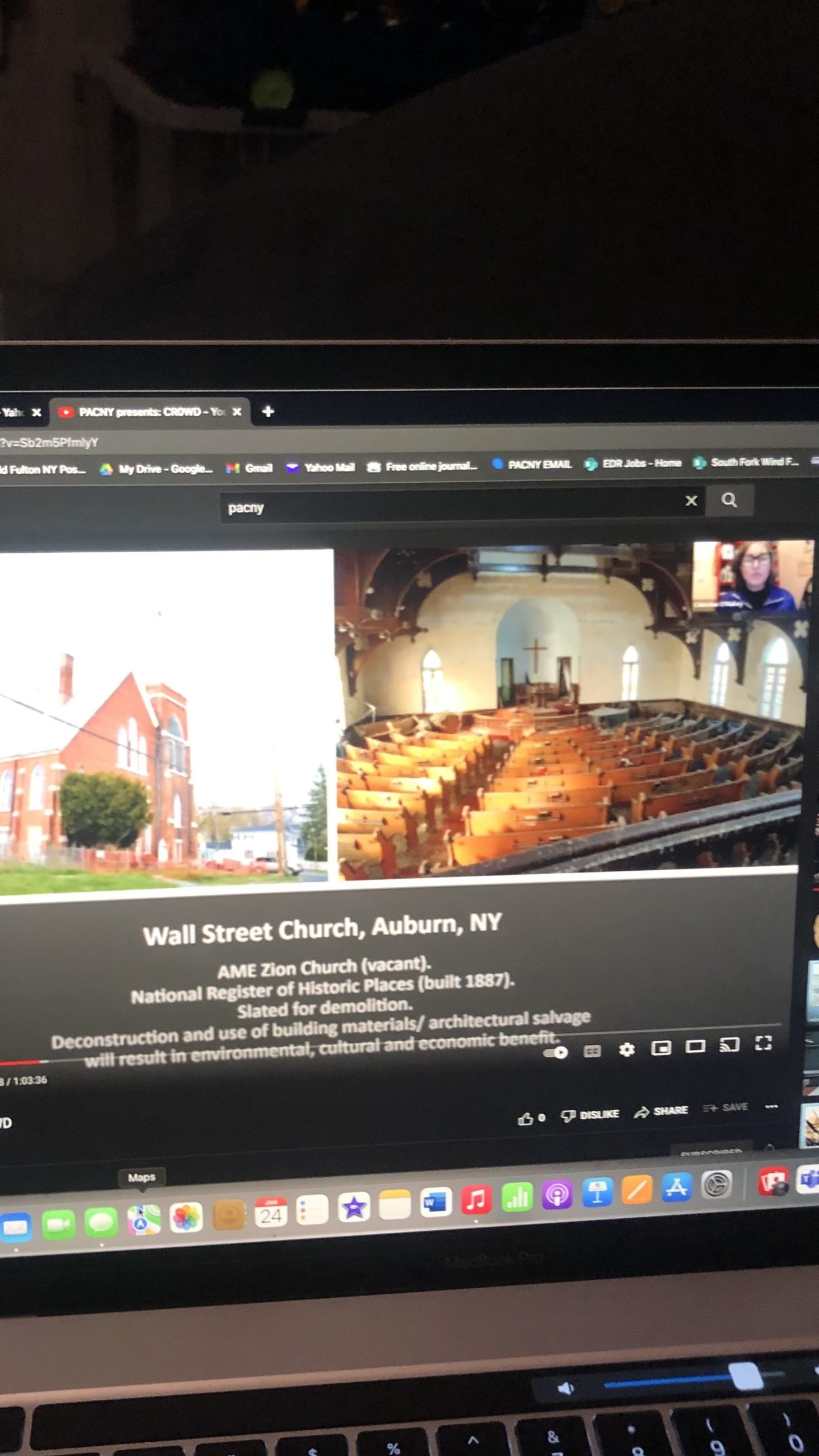Open Yahoo Mail bookmark
The width and height of the screenshot is (819, 1456).
[320, 468]
